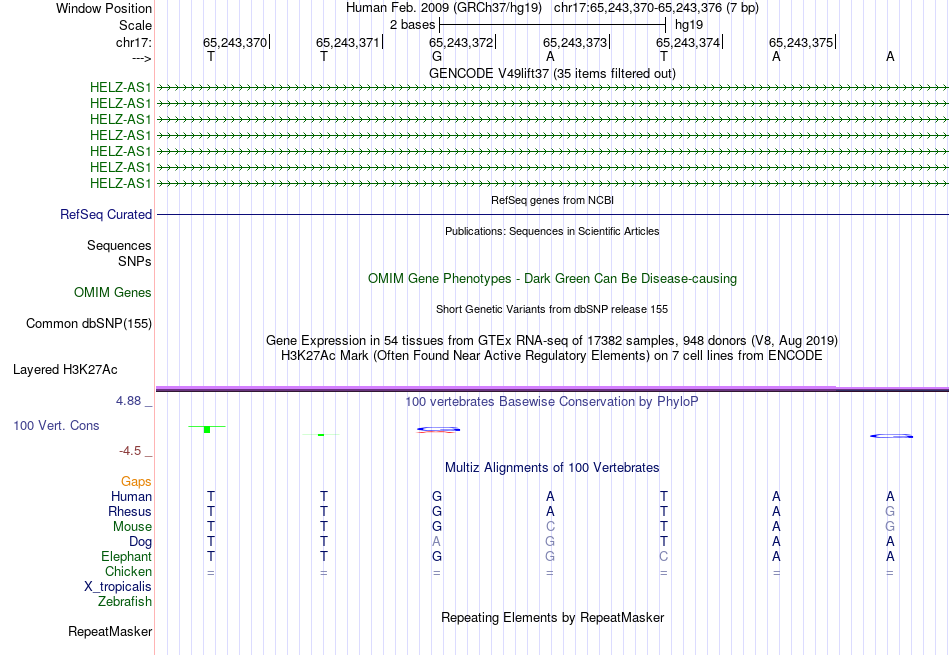Click reference base G in the ruler sequence
This screenshot has width=950, height=655.
coord(437,56)
